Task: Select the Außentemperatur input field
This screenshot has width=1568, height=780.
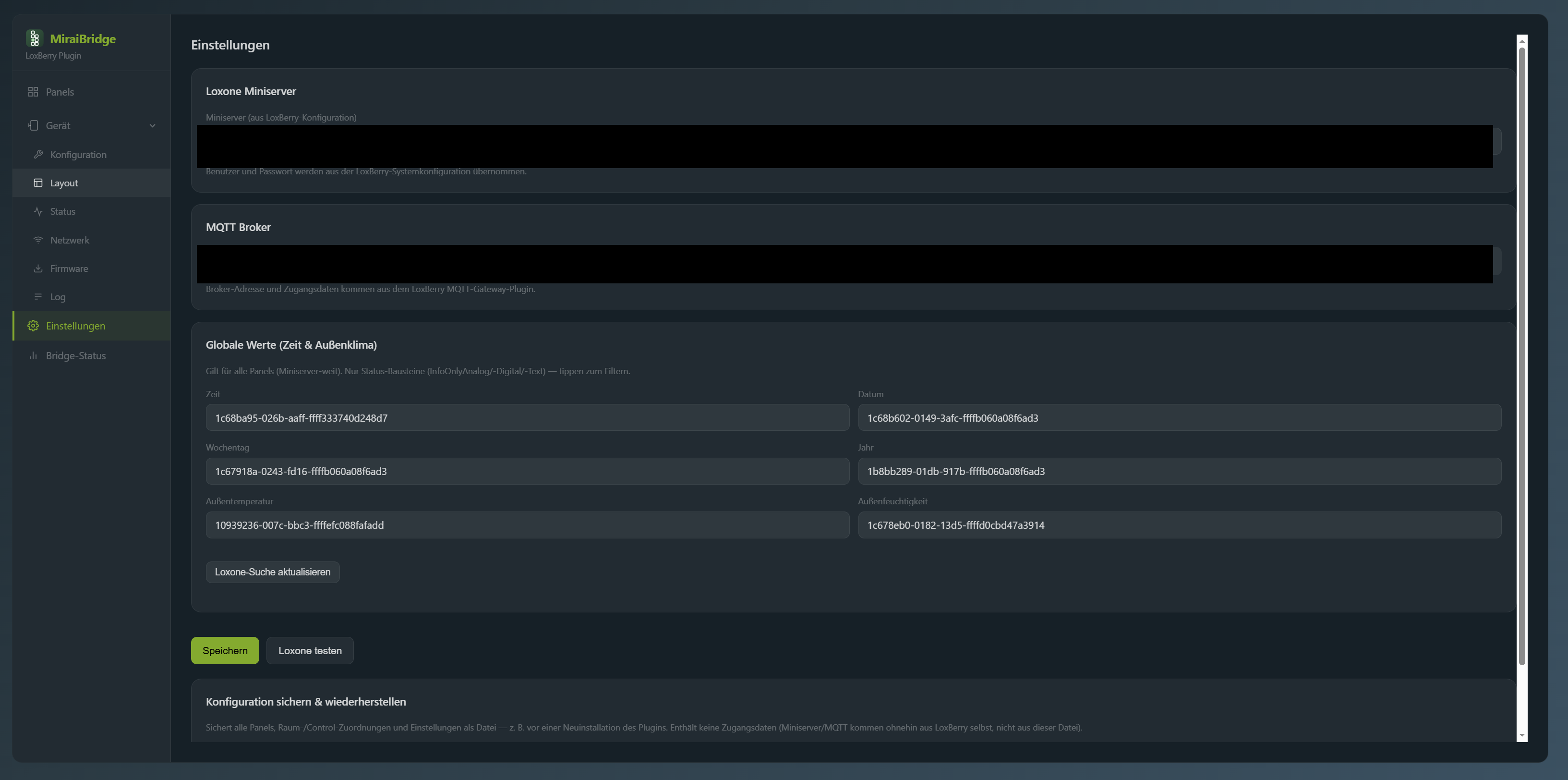Action: (x=527, y=525)
